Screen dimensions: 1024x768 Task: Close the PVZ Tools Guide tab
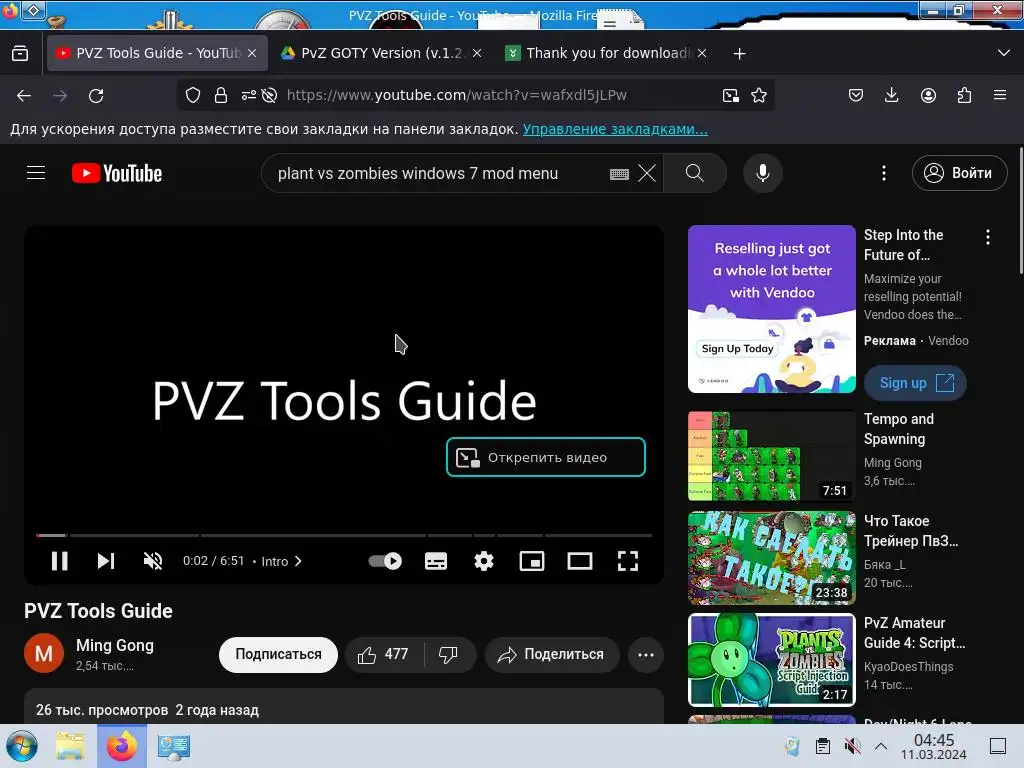[252, 53]
